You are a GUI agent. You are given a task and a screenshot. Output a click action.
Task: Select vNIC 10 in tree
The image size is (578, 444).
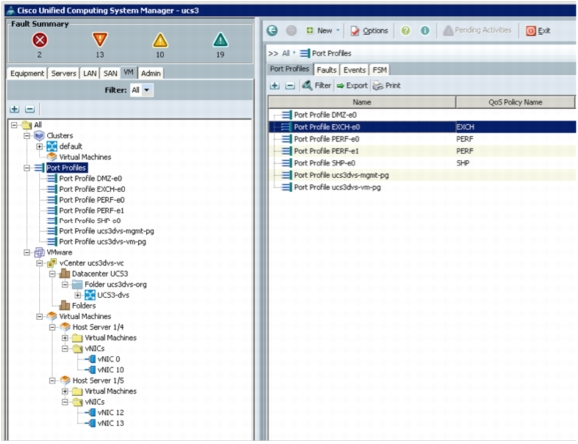111,370
